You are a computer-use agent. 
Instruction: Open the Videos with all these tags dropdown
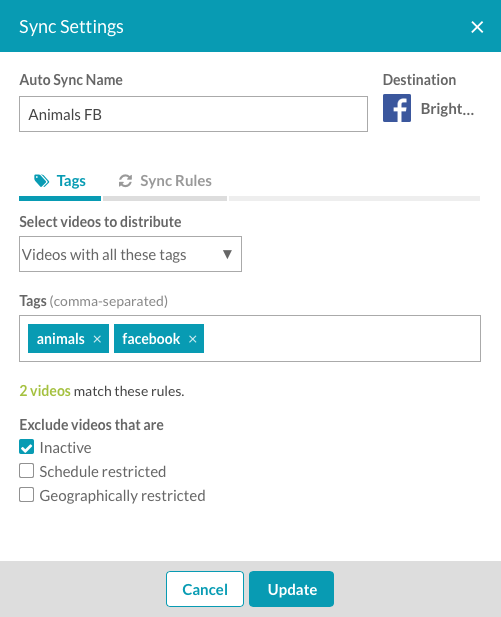(130, 254)
